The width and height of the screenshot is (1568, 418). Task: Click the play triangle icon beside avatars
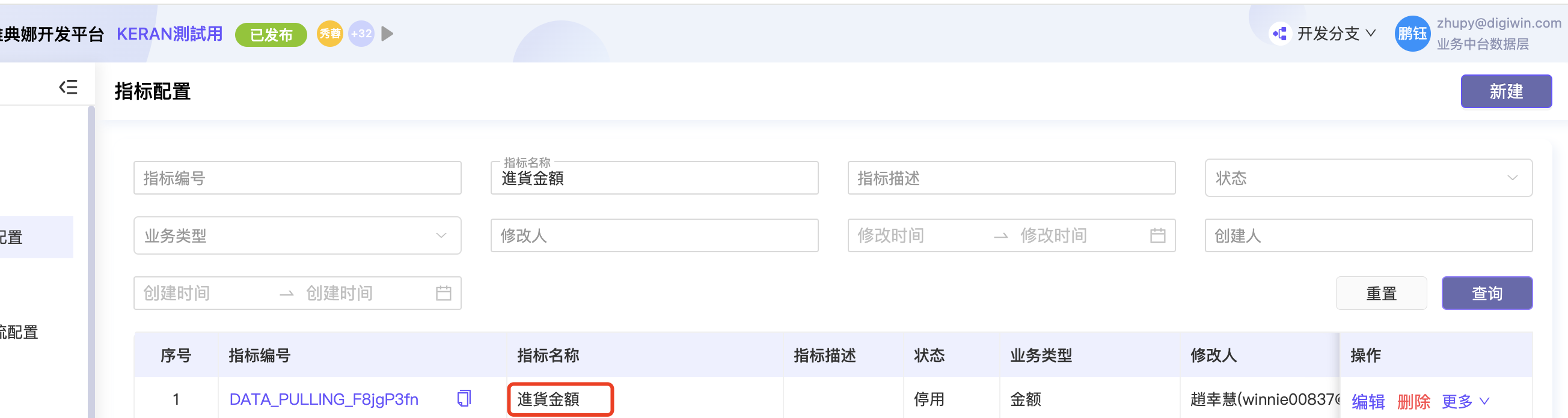pos(387,34)
